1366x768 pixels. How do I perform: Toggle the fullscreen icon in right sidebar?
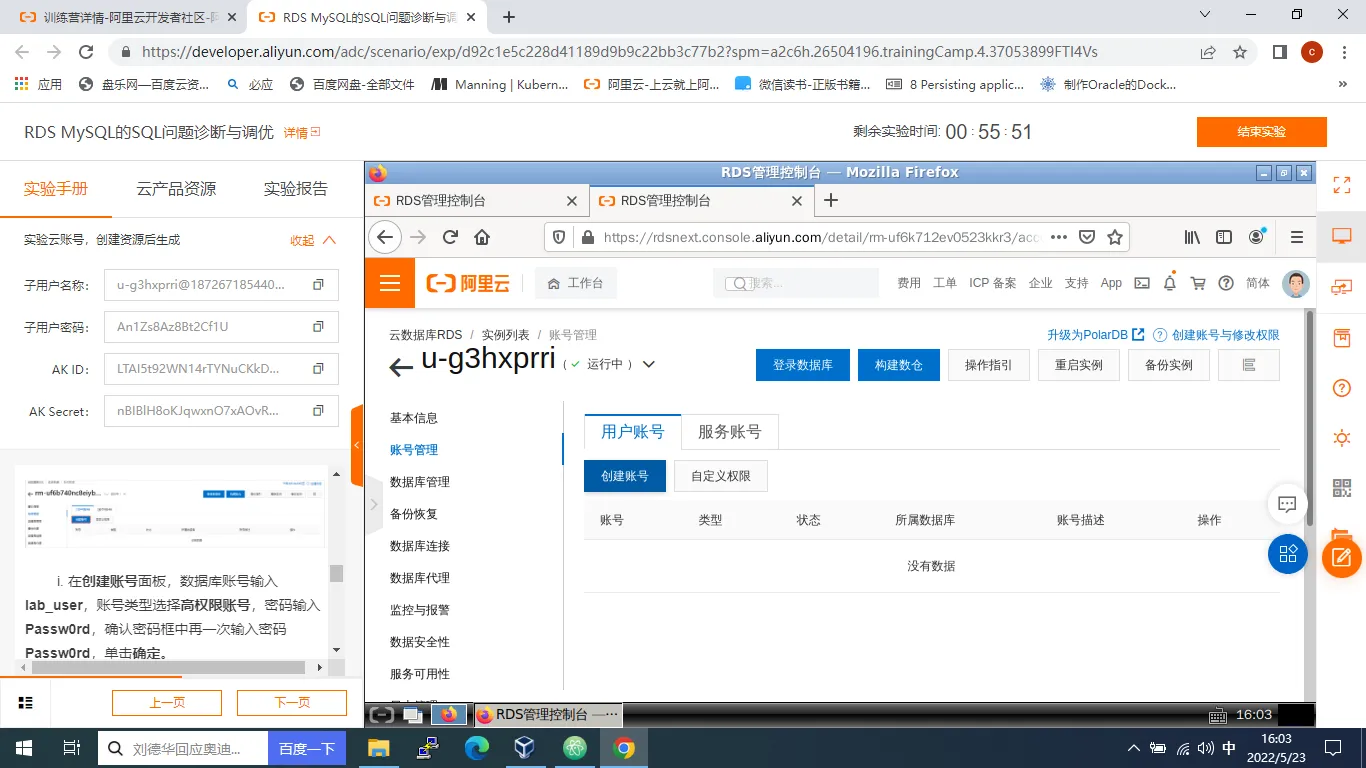pos(1342,184)
